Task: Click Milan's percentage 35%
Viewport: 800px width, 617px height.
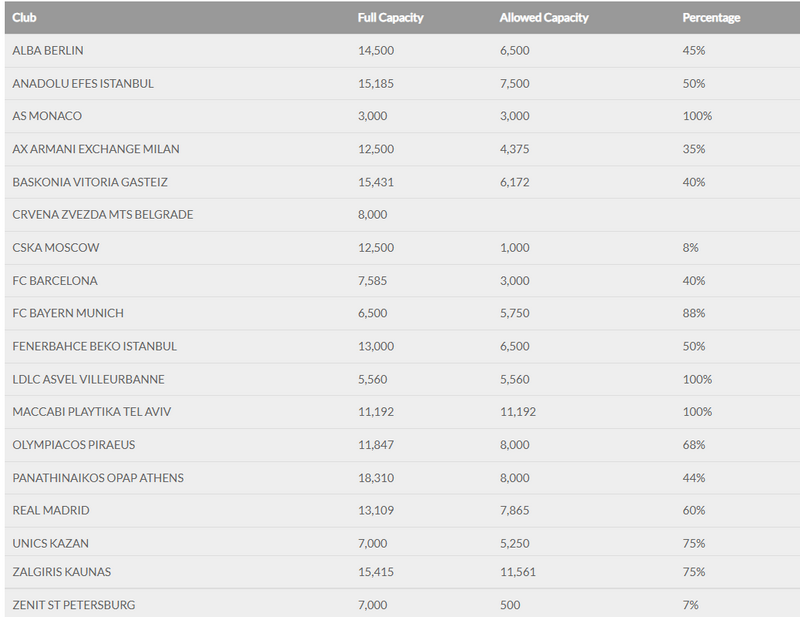Action: 694,149
